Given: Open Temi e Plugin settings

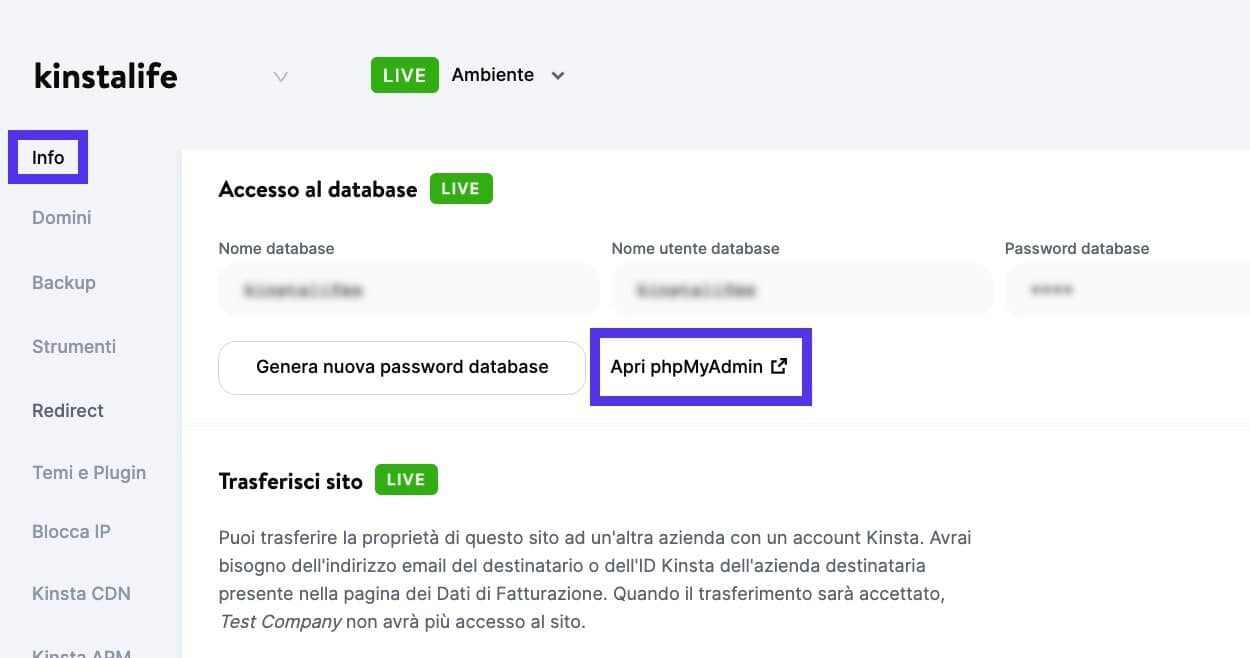Looking at the screenshot, I should pos(88,472).
